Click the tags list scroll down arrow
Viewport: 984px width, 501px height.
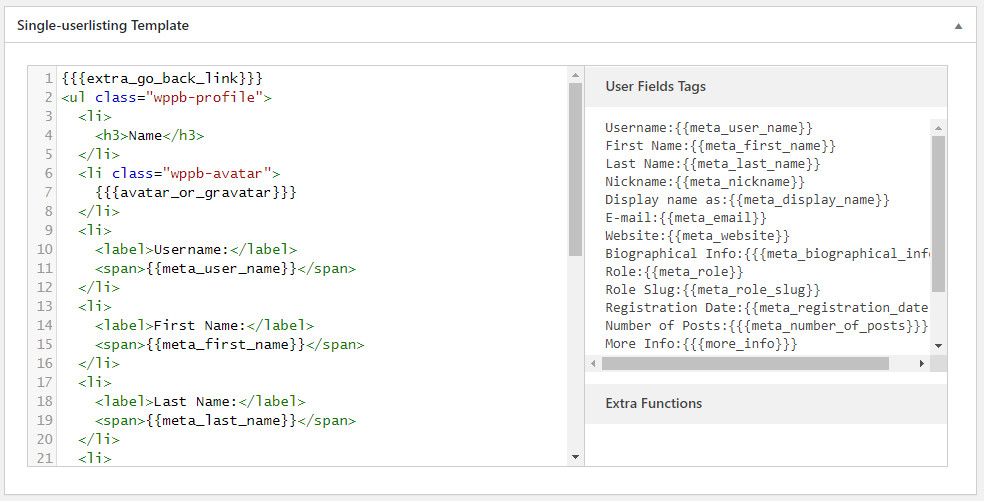pos(938,345)
